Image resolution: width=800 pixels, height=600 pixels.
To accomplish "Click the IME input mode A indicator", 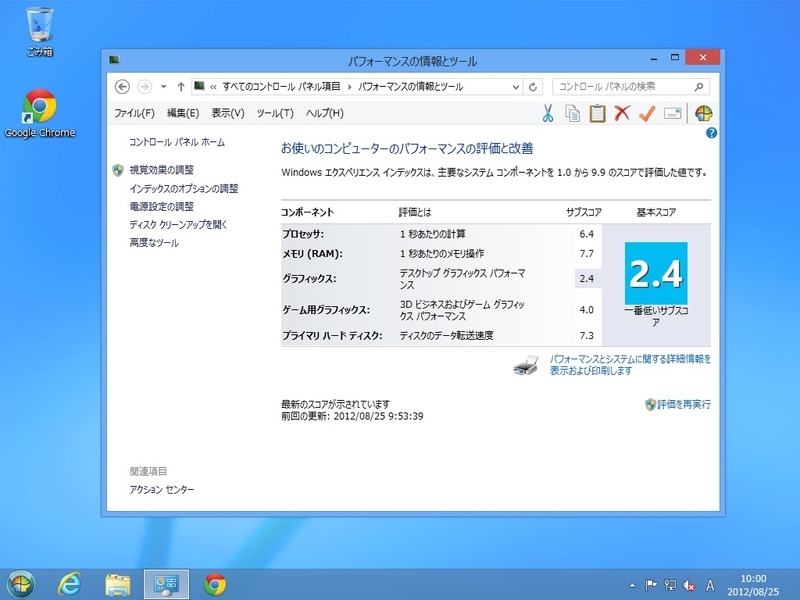I will (x=710, y=585).
